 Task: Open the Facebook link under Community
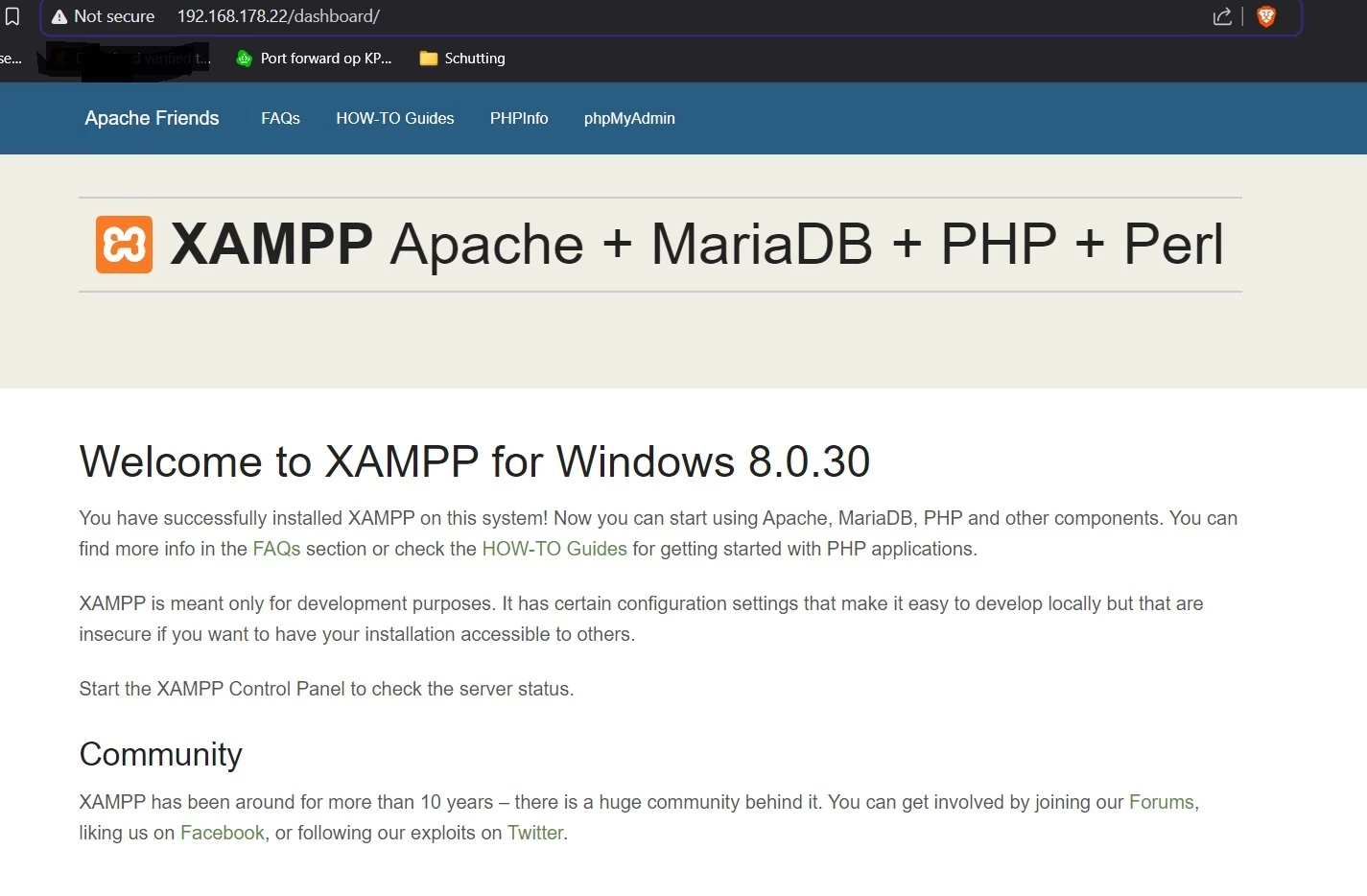tap(223, 833)
